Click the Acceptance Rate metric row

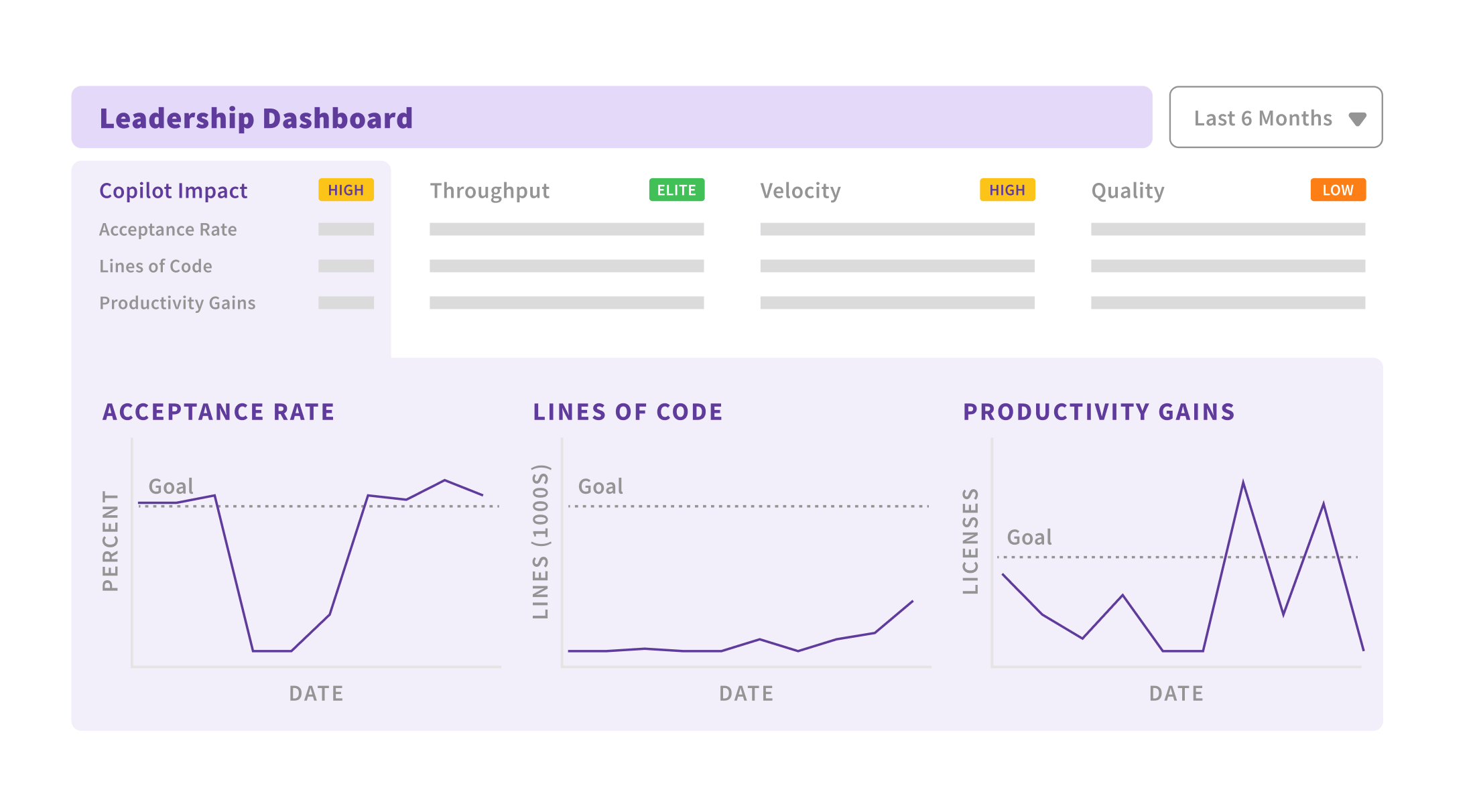click(x=168, y=230)
